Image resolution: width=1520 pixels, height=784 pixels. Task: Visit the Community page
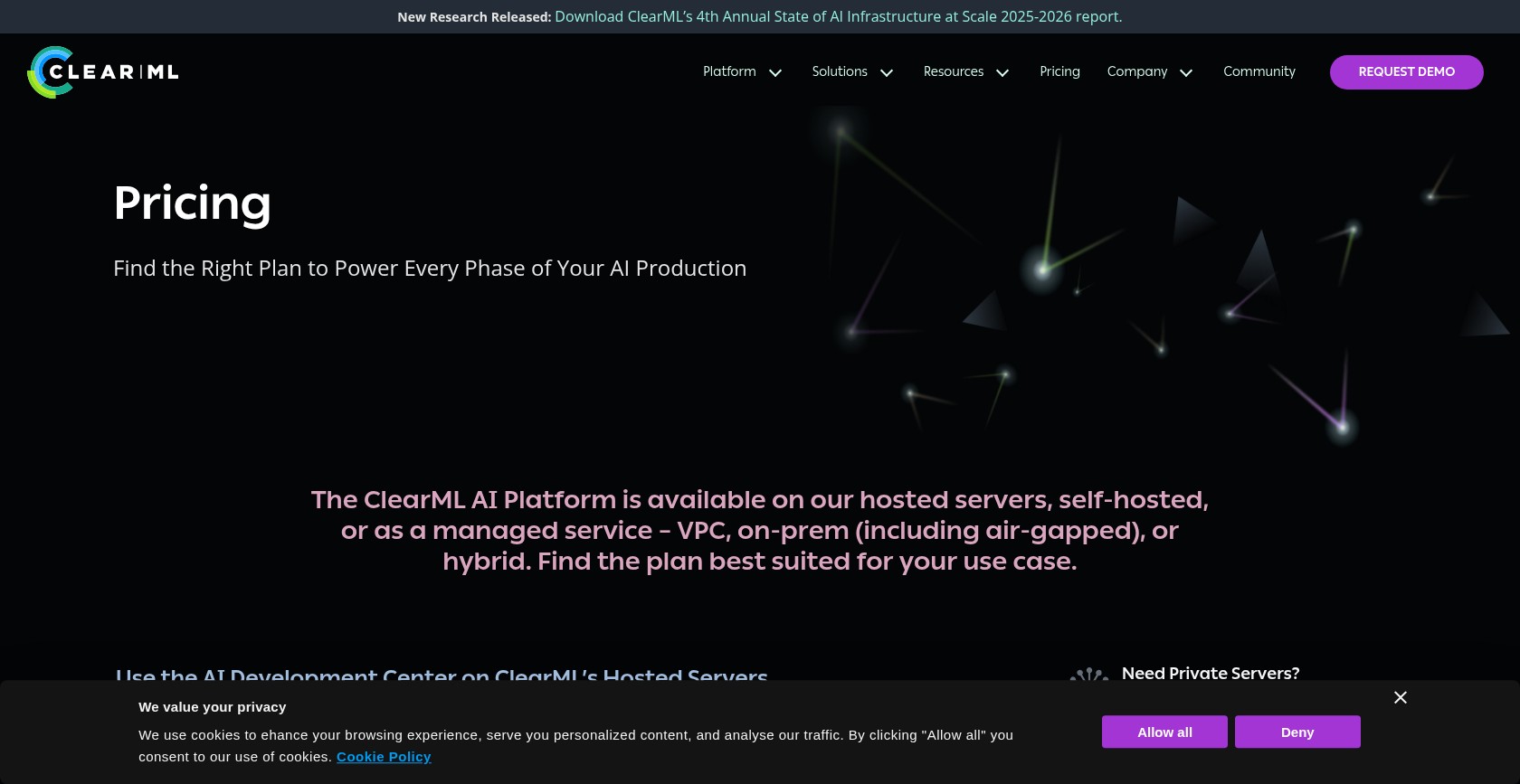point(1259,71)
